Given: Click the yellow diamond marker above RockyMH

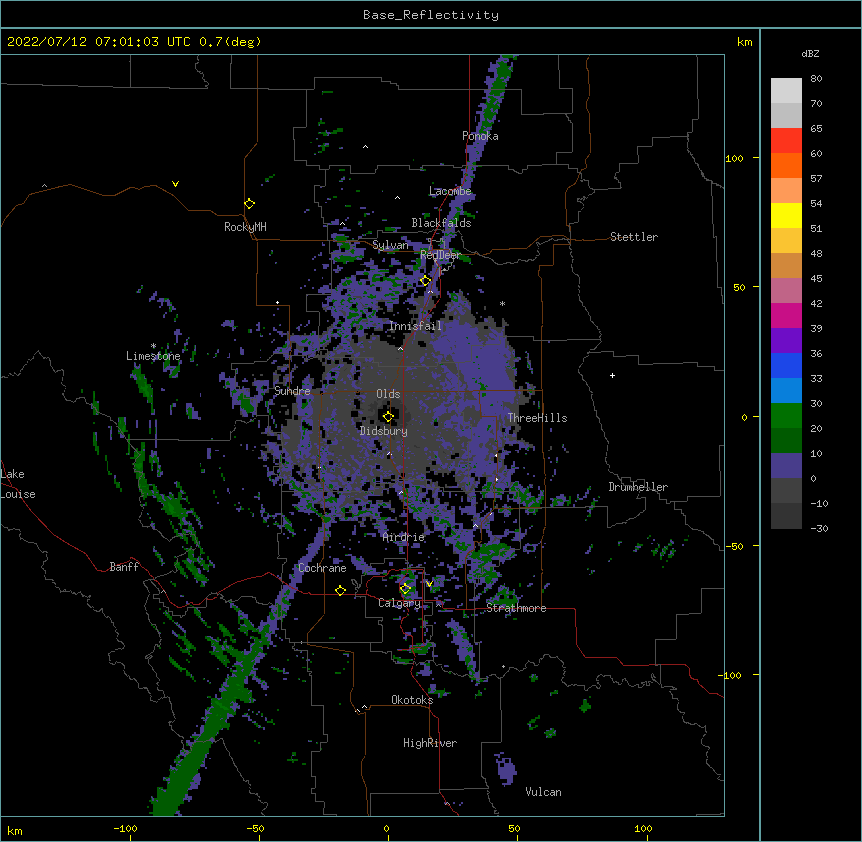Looking at the screenshot, I should pyautogui.click(x=250, y=204).
